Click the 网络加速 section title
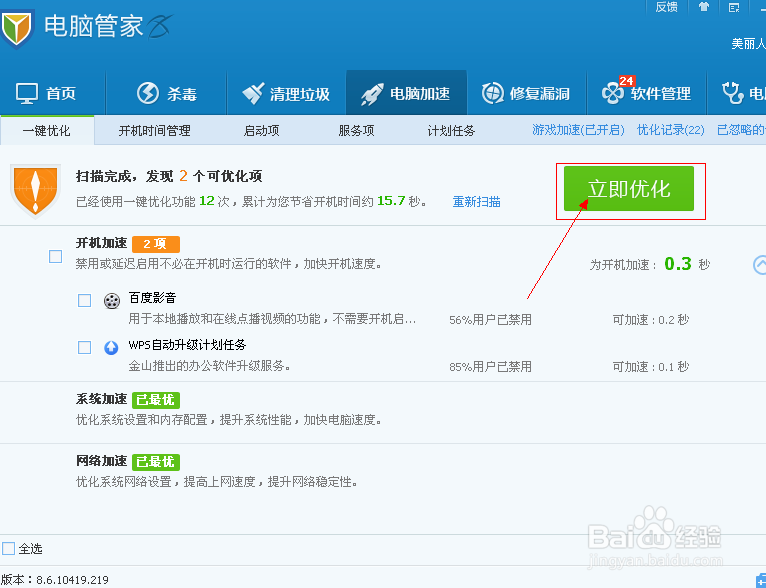This screenshot has height=588, width=766. tap(101, 461)
